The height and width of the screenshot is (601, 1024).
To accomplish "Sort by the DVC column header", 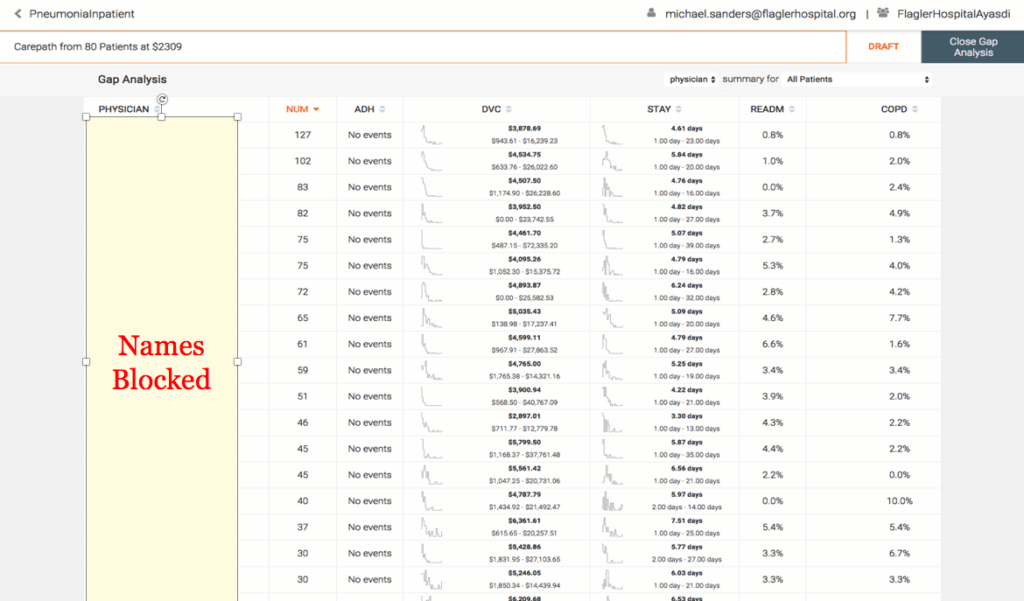I will [x=491, y=109].
